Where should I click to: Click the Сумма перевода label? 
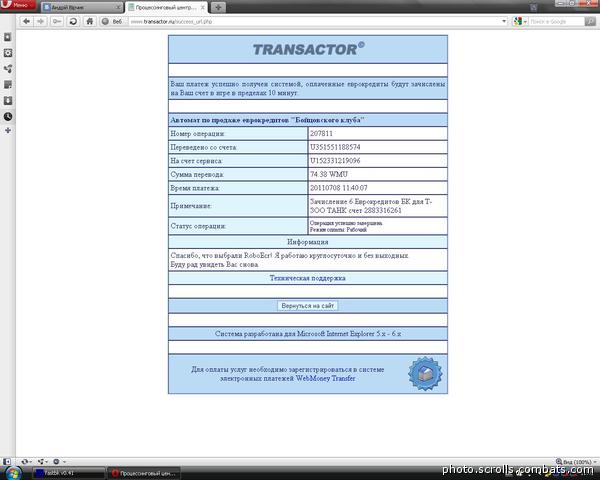pos(197,175)
